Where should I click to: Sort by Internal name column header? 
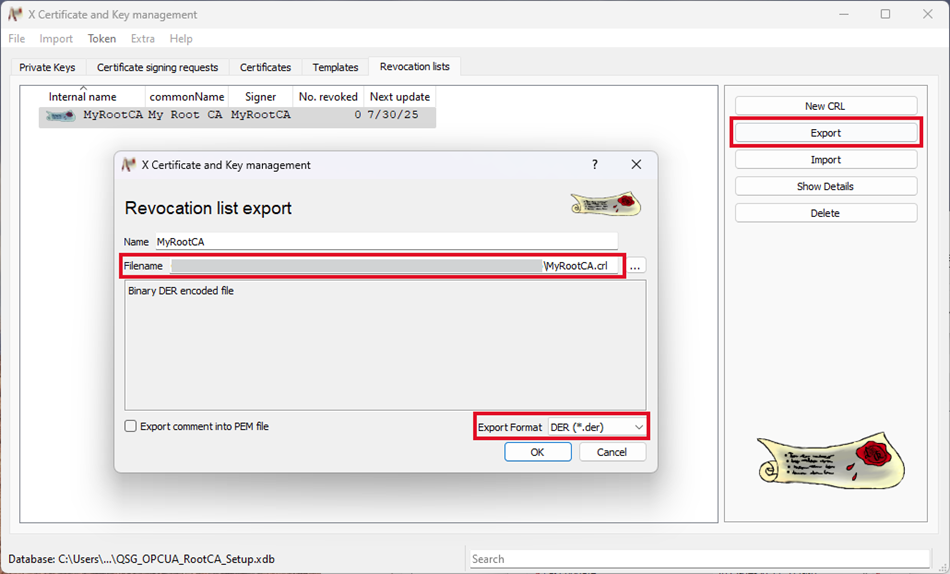pos(83,97)
